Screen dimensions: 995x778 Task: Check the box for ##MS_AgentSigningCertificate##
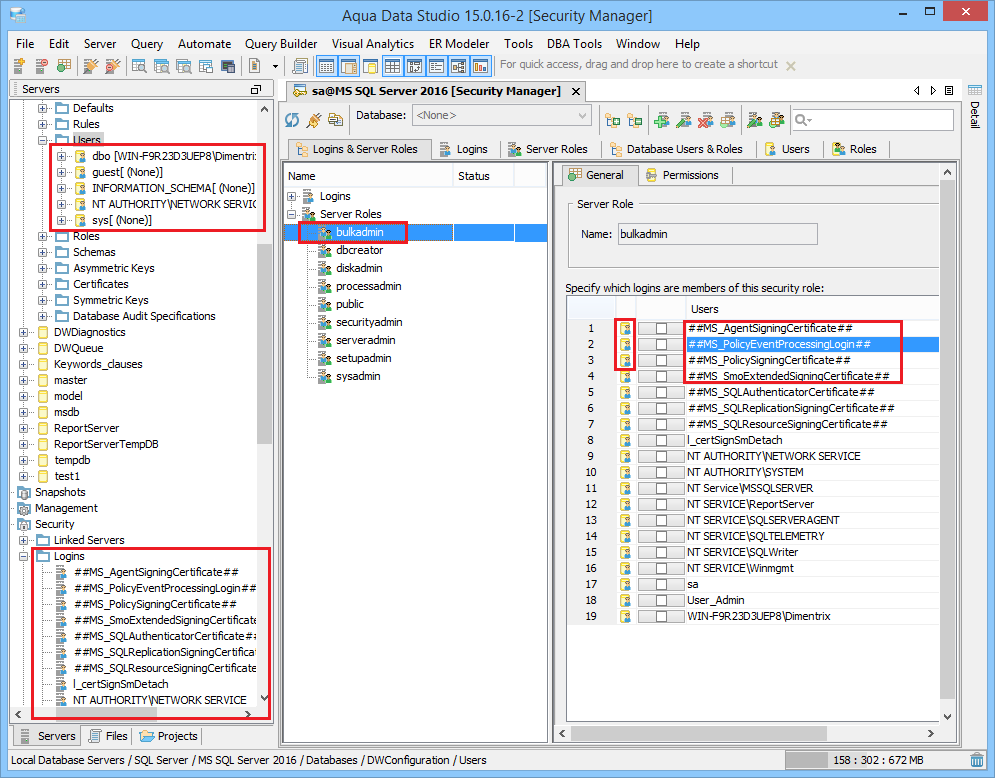(x=661, y=328)
